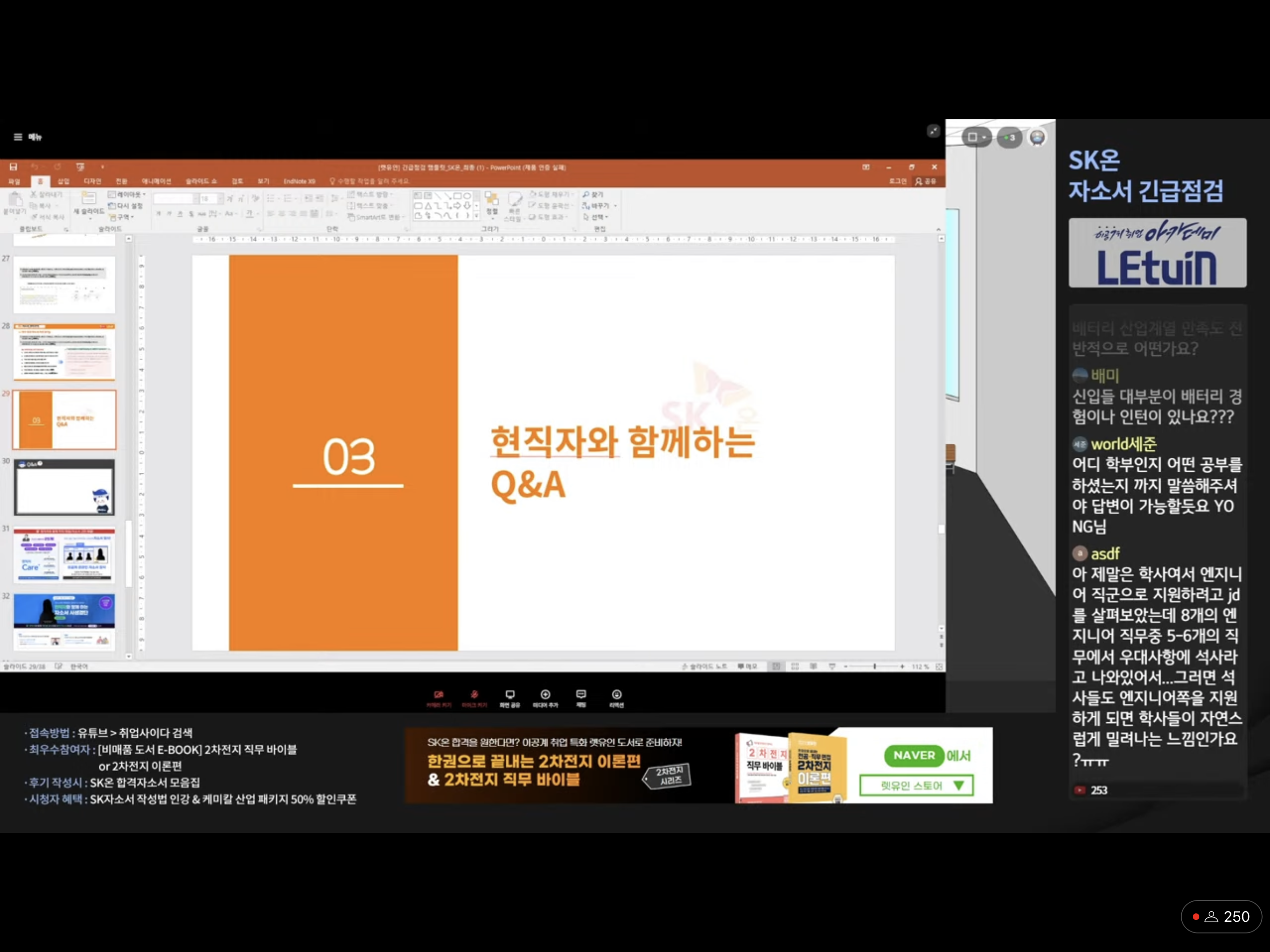Viewport: 1270px width, 952px height.
Task: Expand the shapes gallery more arrow
Action: (476, 216)
